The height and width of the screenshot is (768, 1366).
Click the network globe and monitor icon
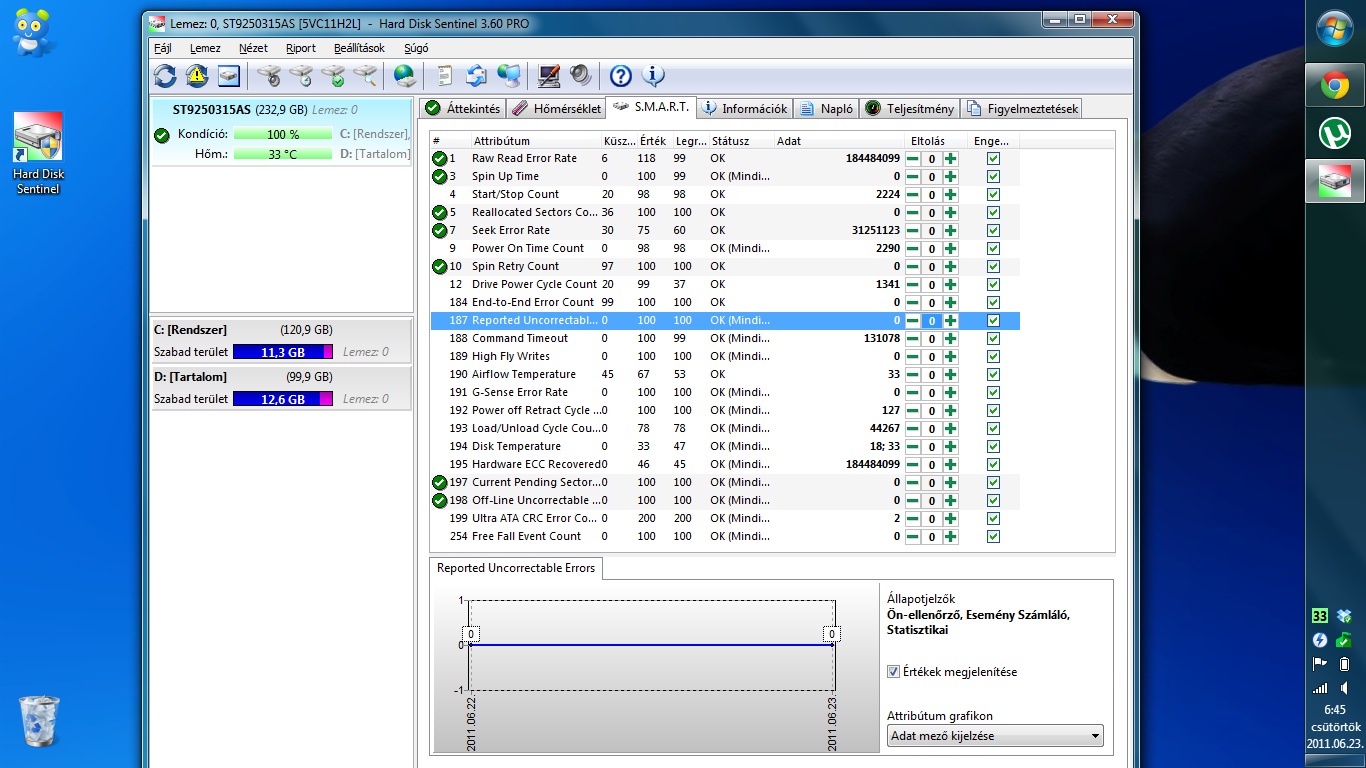(509, 76)
